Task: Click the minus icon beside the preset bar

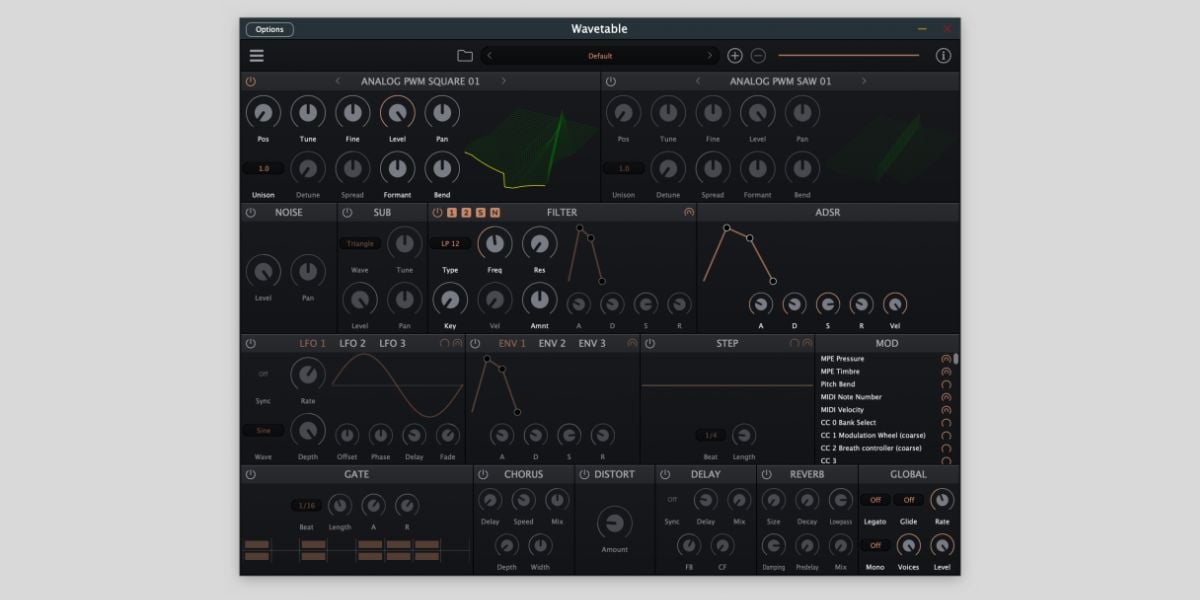Action: (758, 56)
